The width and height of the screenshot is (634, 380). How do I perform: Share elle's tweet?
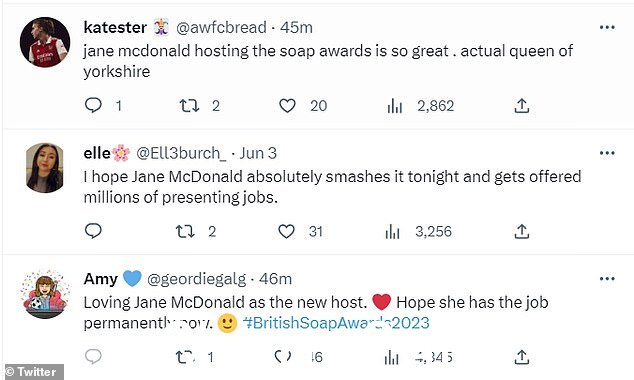(522, 231)
